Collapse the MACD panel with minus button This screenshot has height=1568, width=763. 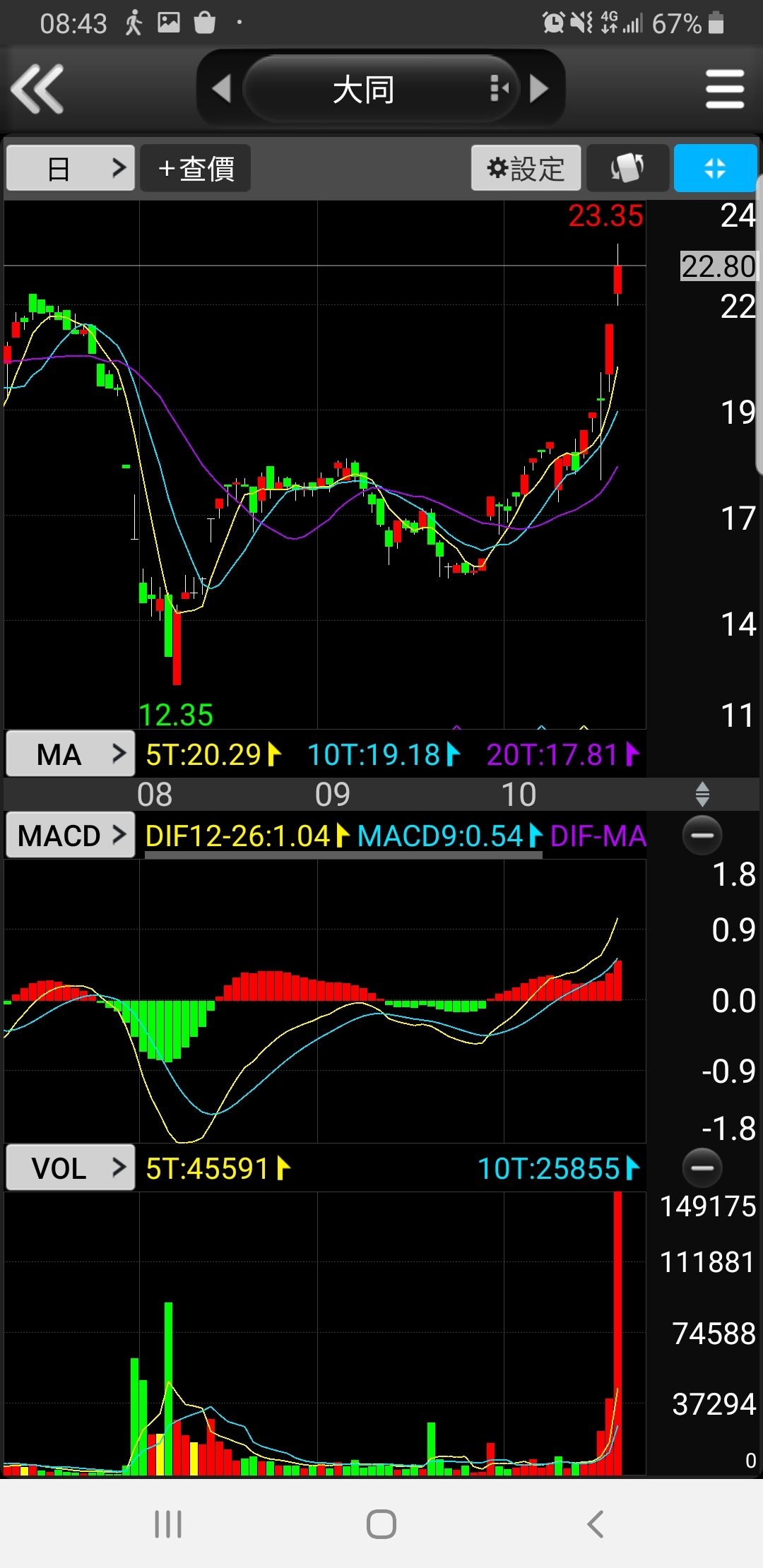pyautogui.click(x=702, y=835)
